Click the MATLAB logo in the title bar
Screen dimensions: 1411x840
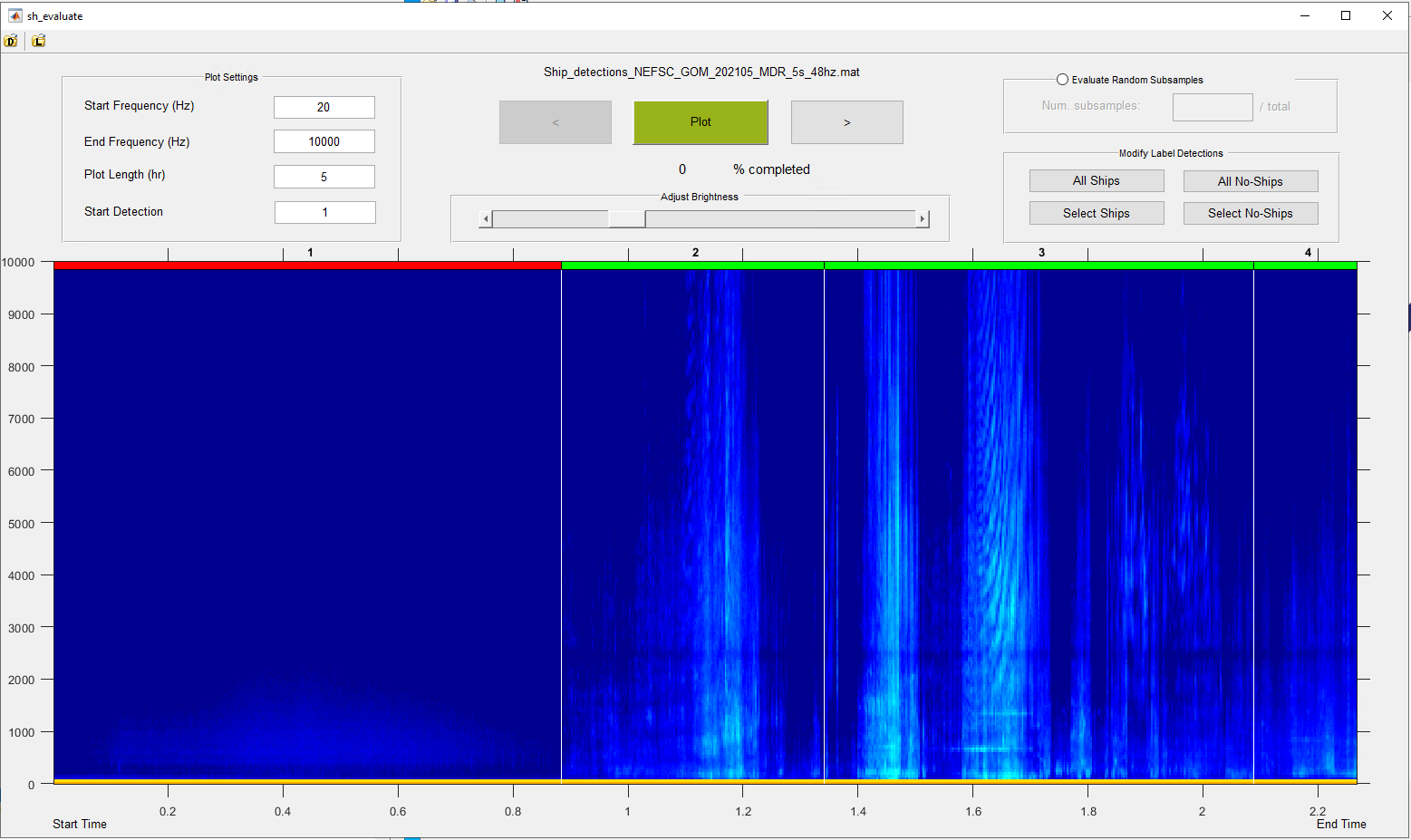14,15
